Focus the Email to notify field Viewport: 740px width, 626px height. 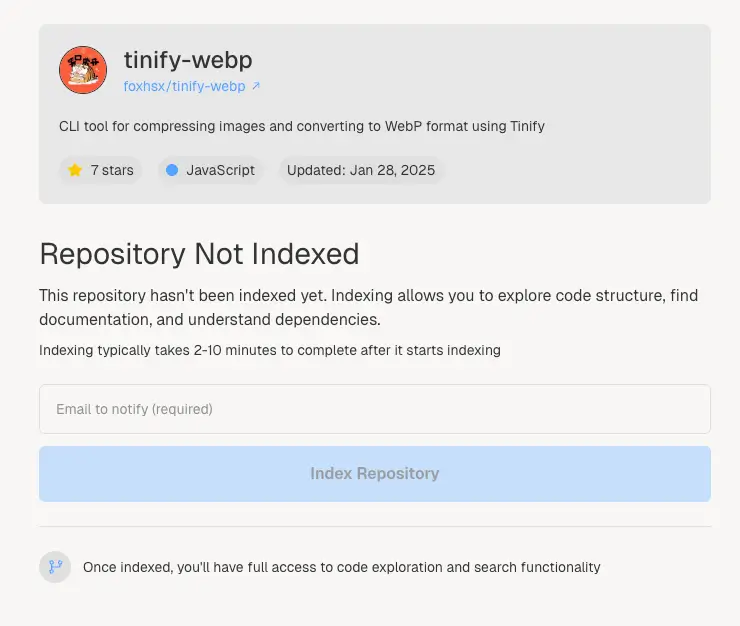coord(375,409)
